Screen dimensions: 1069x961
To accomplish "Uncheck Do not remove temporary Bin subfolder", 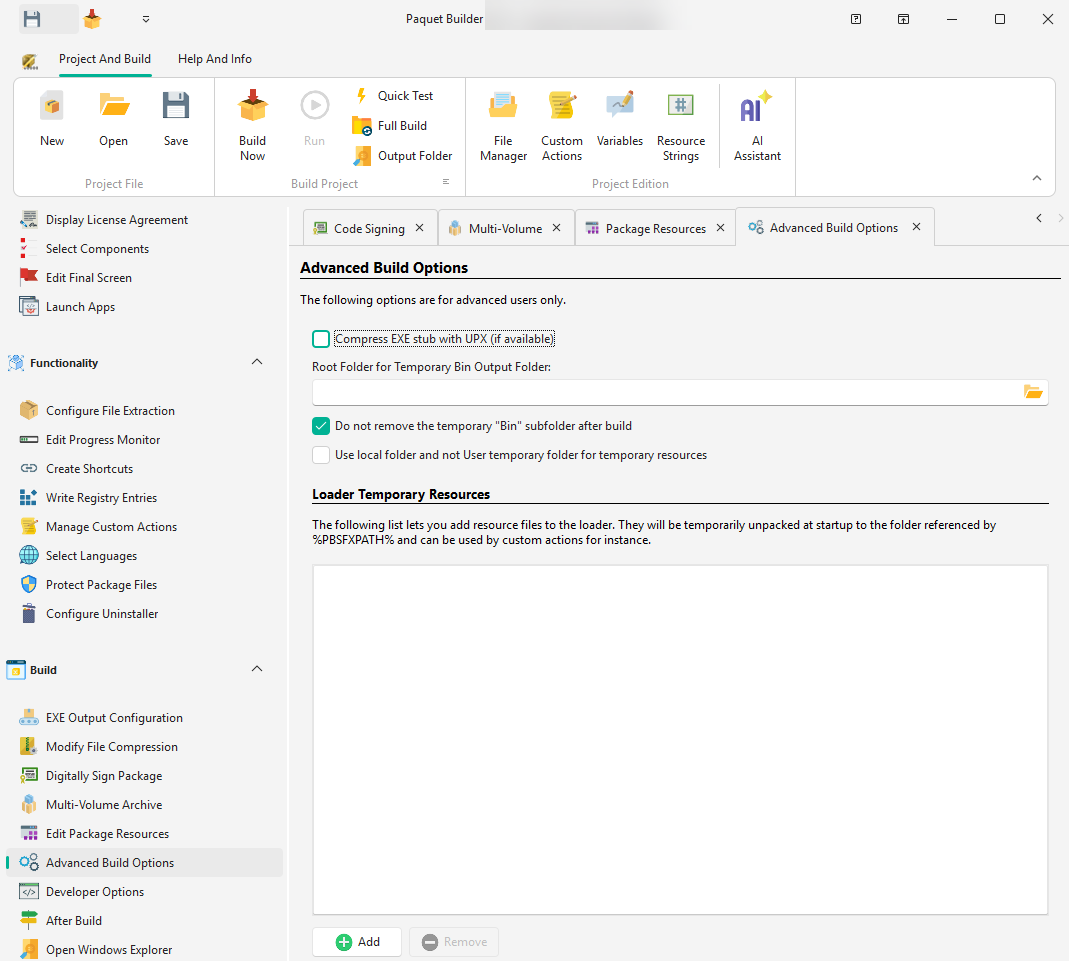I will coord(321,426).
